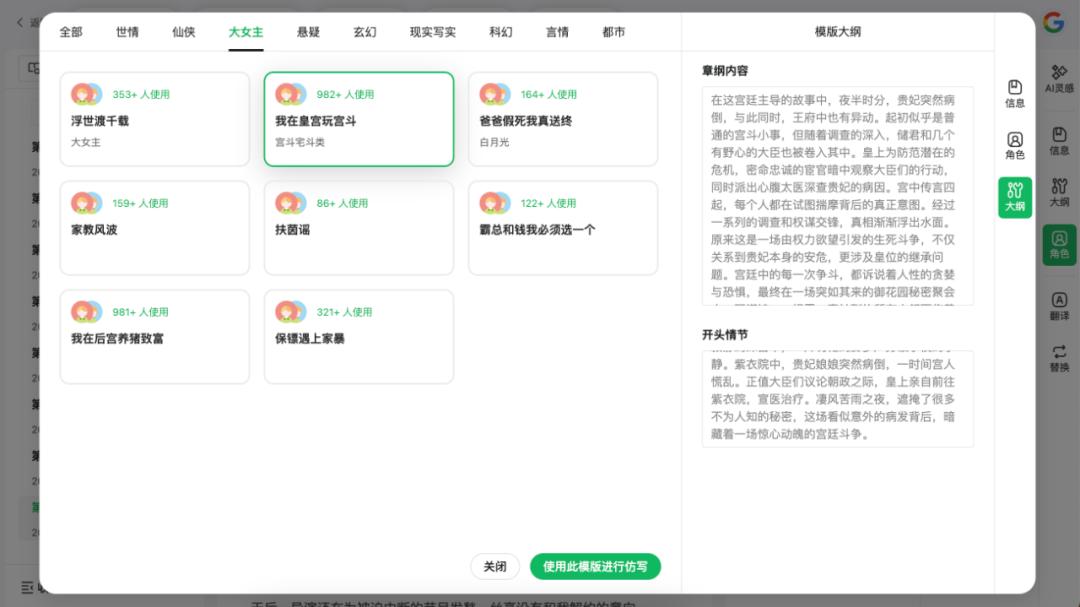Click 使用此模版进行仿写 button
This screenshot has height=607, width=1080.
(x=595, y=566)
